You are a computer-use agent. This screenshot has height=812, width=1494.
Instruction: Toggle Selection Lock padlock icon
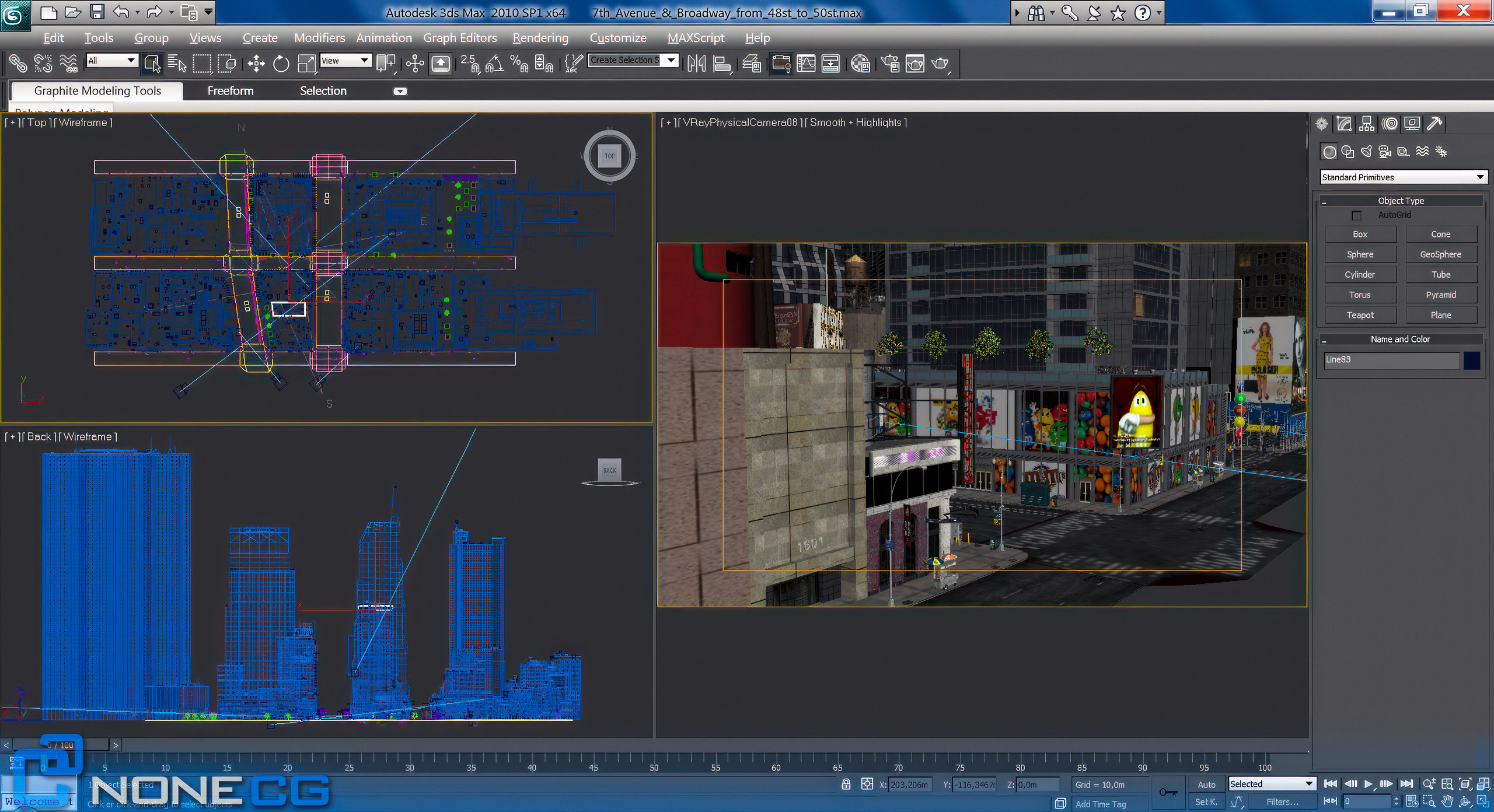846,785
